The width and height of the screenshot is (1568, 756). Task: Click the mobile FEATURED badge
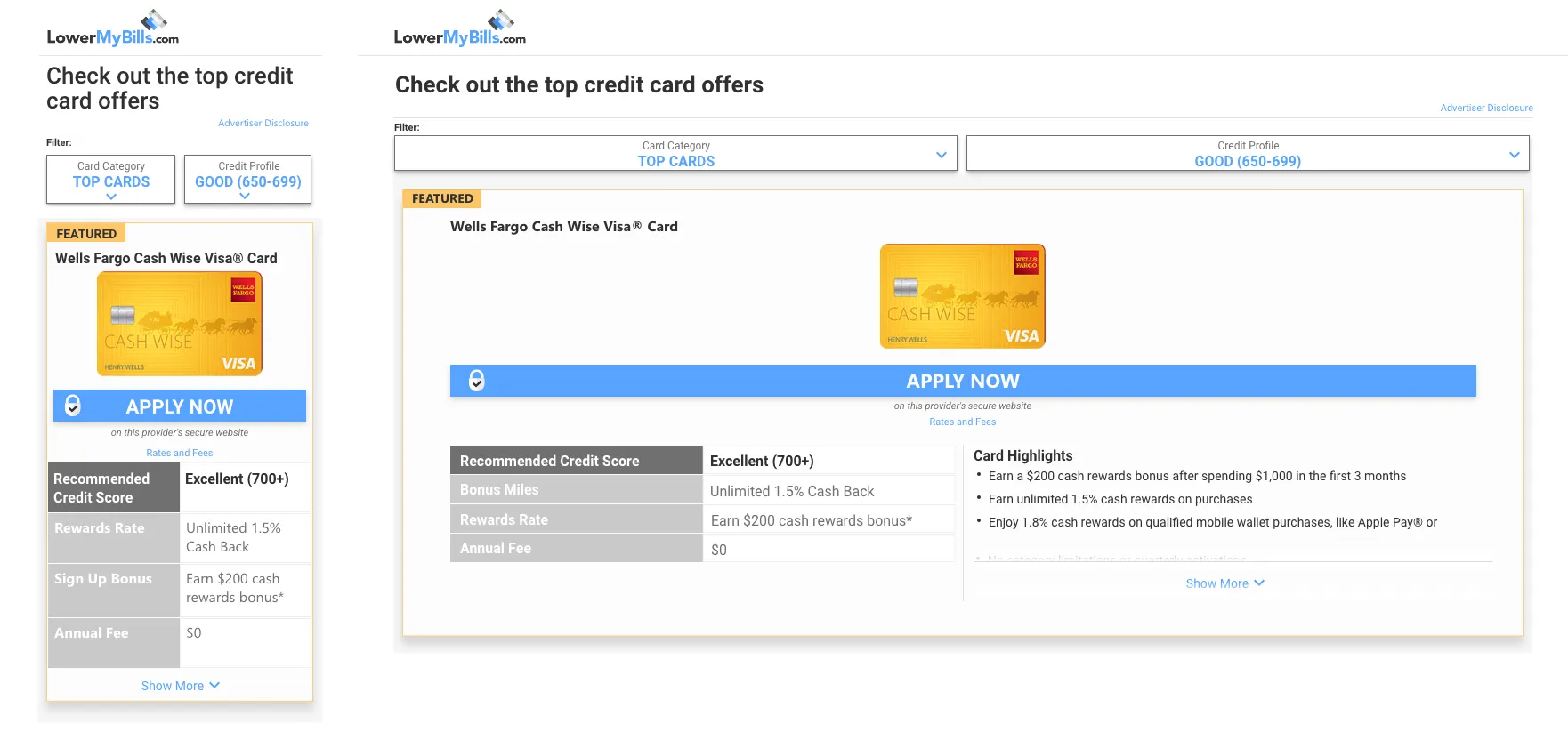point(86,234)
